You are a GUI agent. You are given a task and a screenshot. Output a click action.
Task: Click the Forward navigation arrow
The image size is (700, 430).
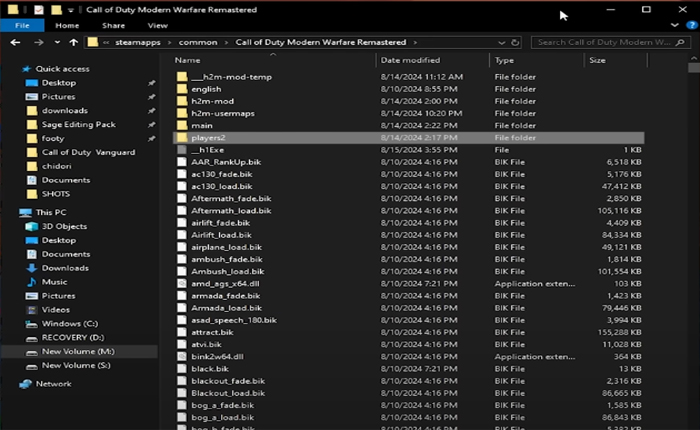[39, 42]
